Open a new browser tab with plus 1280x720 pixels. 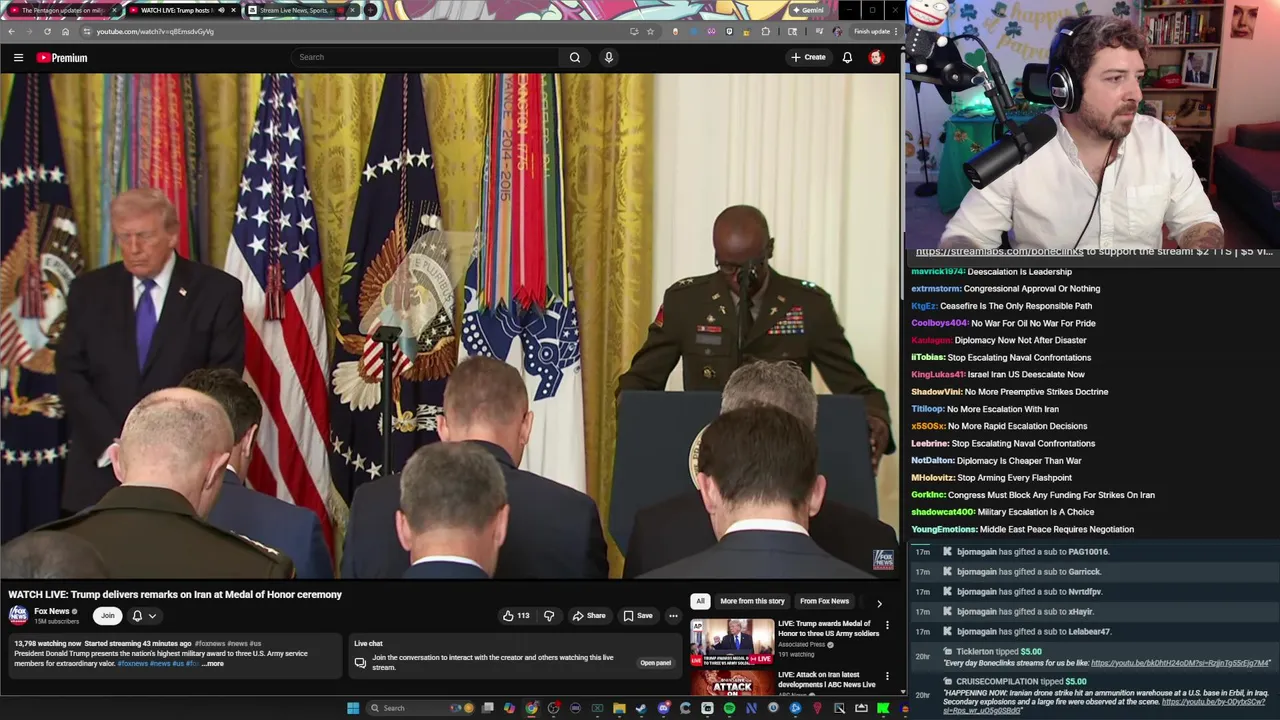tap(371, 10)
